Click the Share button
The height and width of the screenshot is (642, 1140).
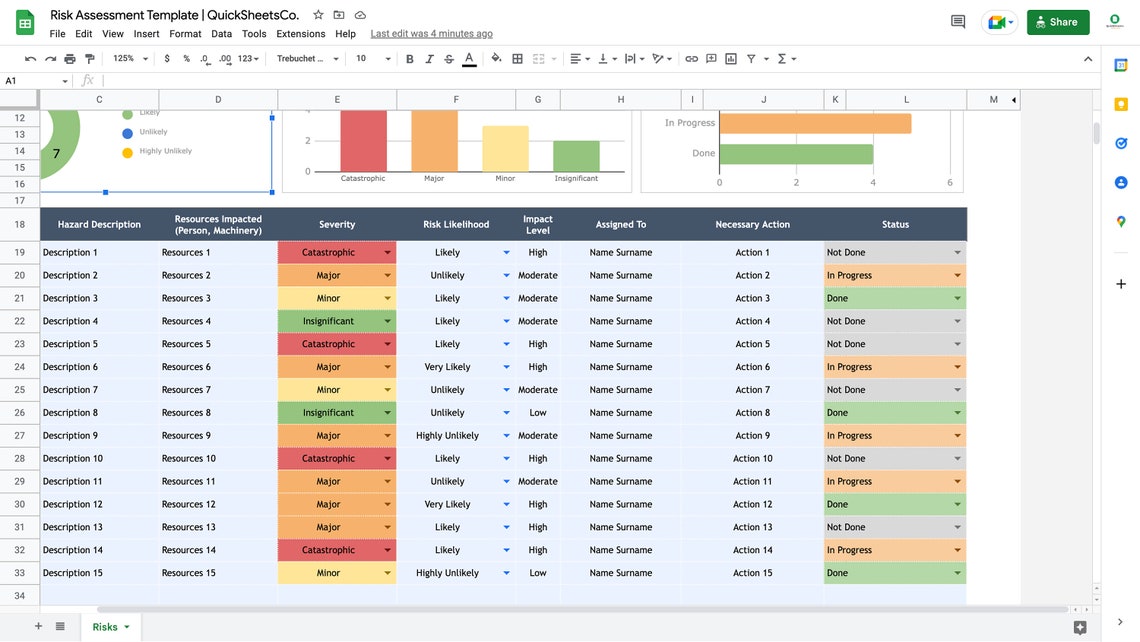coord(1057,21)
